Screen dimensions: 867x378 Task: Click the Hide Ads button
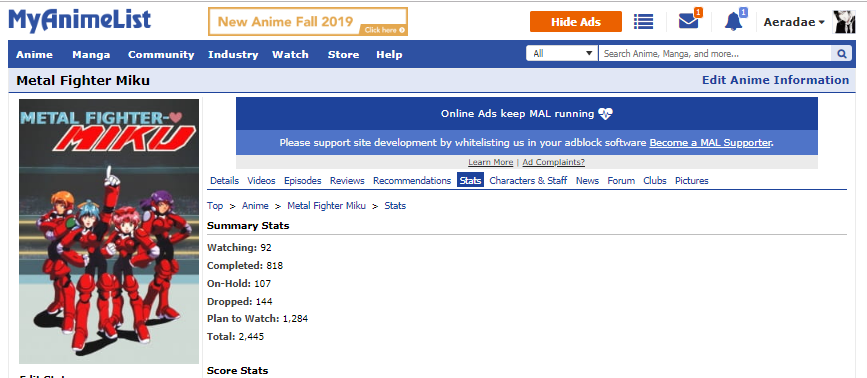click(x=576, y=22)
